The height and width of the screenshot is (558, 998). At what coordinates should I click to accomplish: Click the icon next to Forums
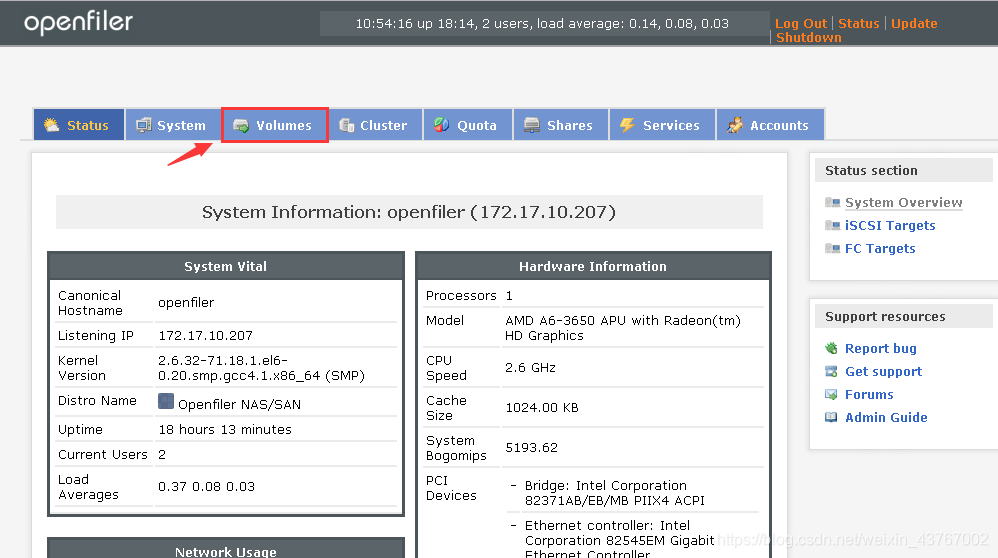831,394
